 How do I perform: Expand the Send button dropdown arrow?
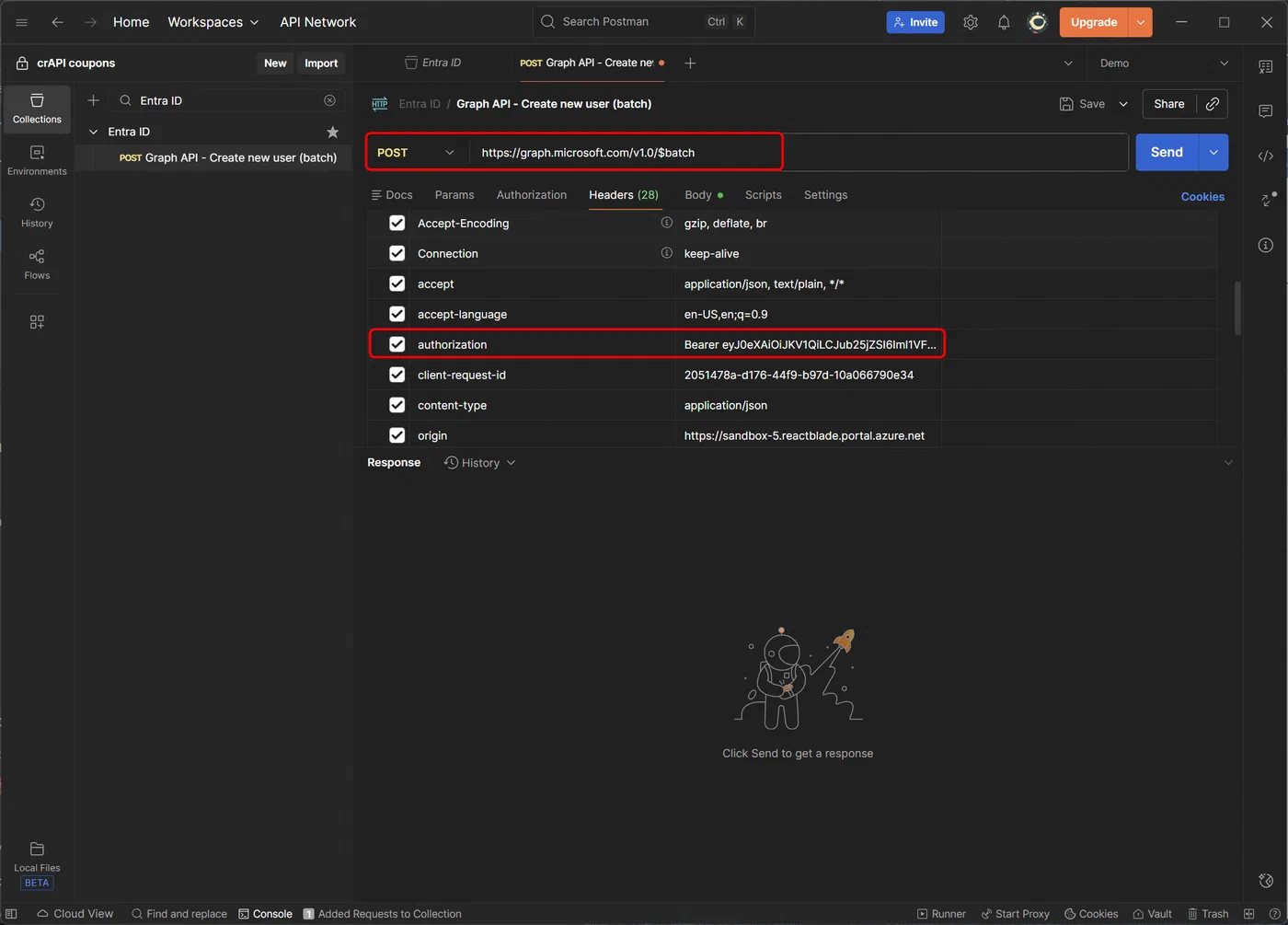pos(1213,153)
